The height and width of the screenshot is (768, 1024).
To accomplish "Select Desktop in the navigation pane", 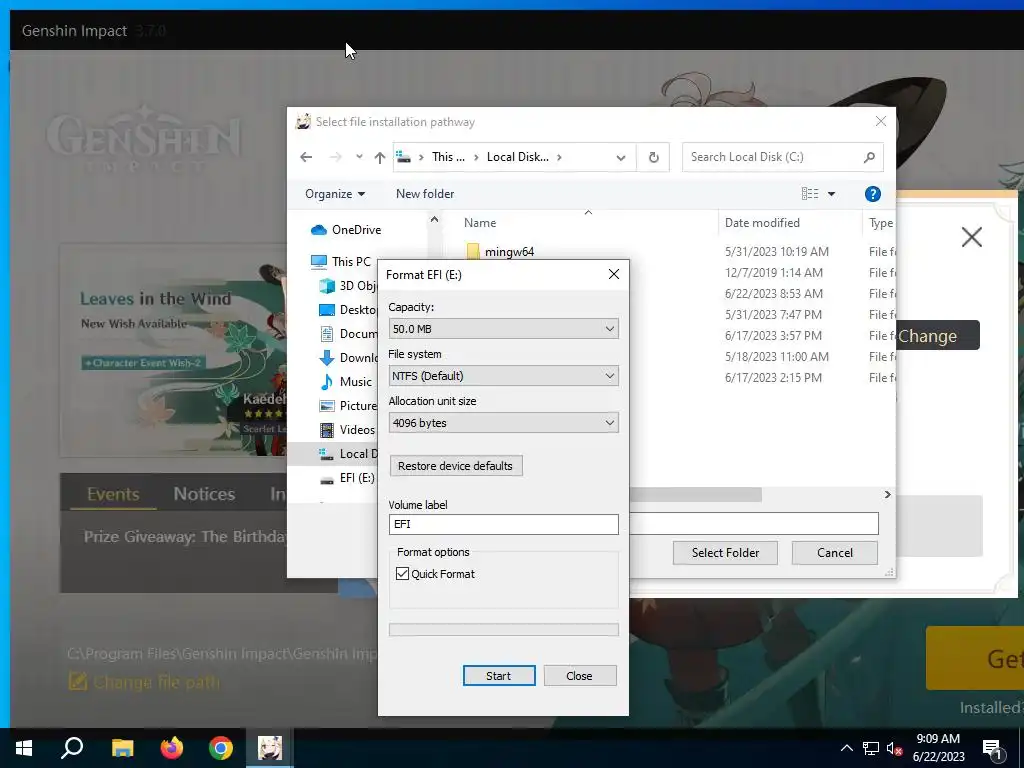I will point(348,310).
